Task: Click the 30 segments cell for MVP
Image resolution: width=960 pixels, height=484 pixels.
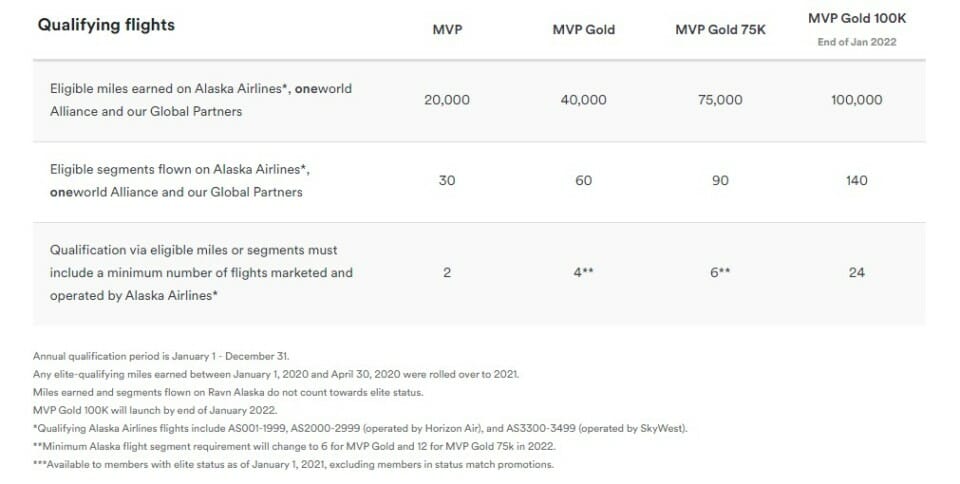Action: [x=447, y=181]
